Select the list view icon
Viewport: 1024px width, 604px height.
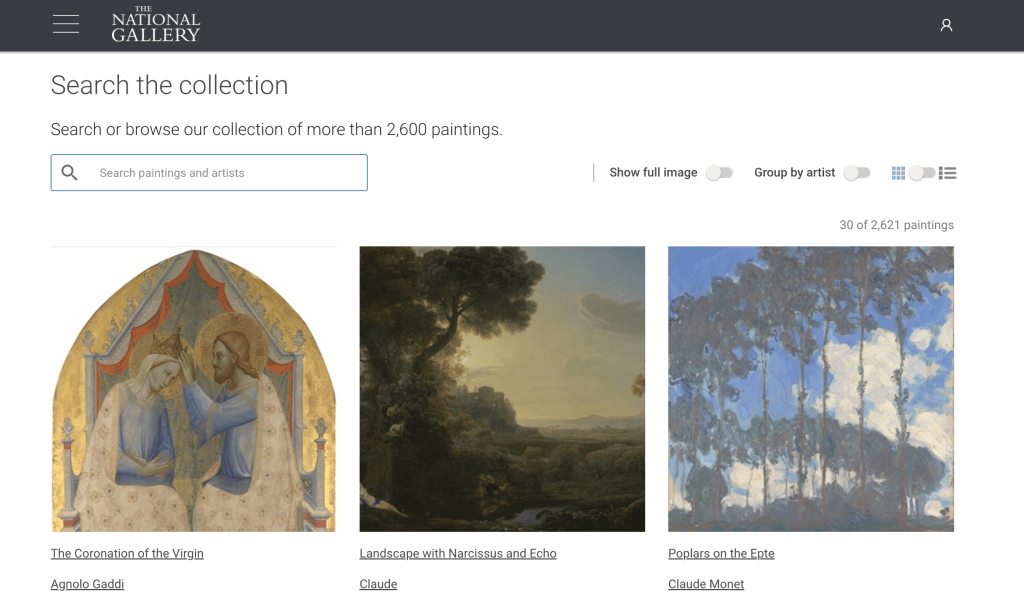point(948,173)
